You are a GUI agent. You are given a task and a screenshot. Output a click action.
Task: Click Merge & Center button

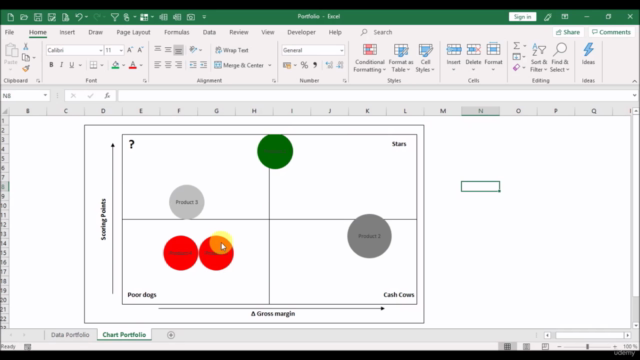(x=239, y=65)
